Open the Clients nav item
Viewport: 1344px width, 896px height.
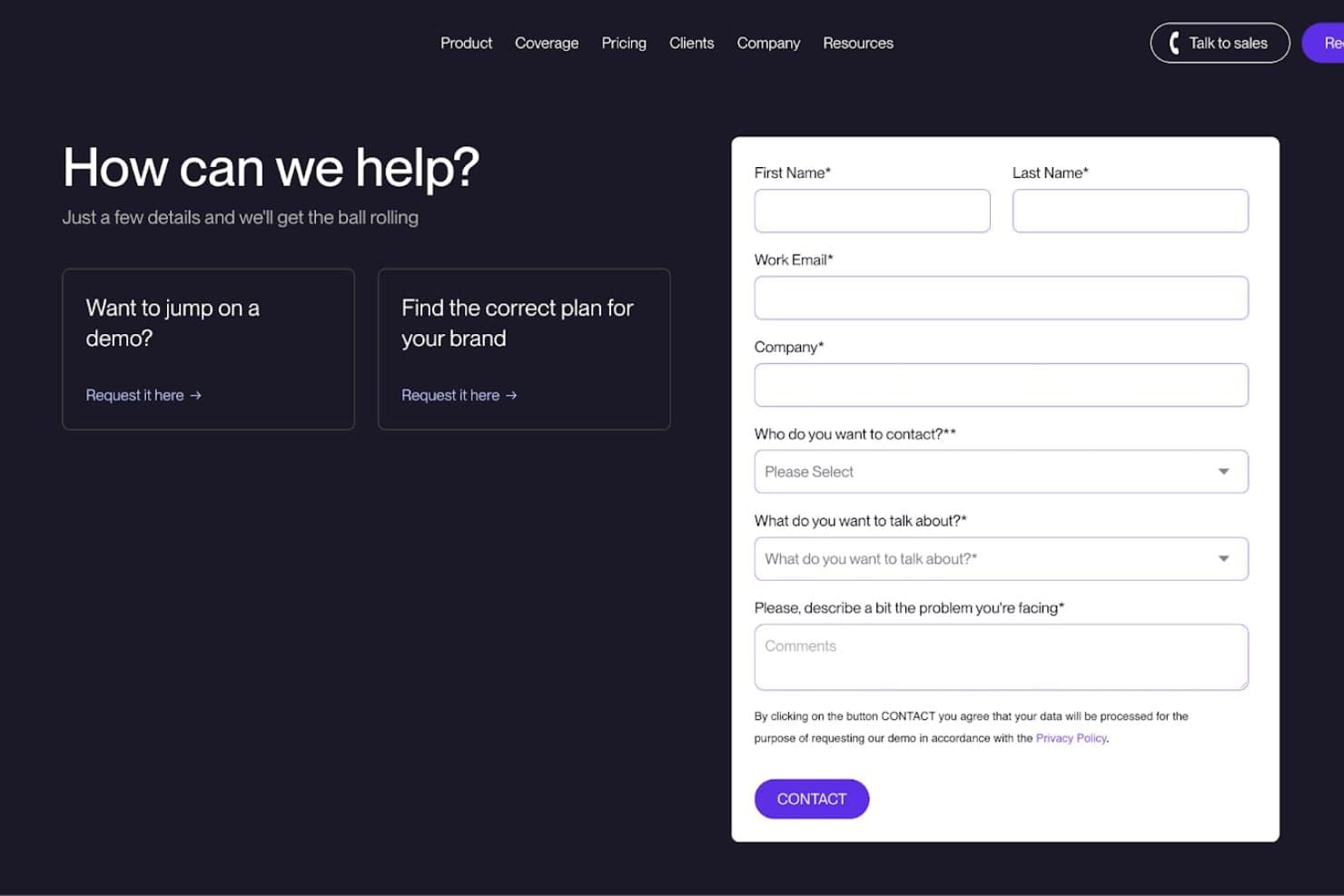[691, 43]
